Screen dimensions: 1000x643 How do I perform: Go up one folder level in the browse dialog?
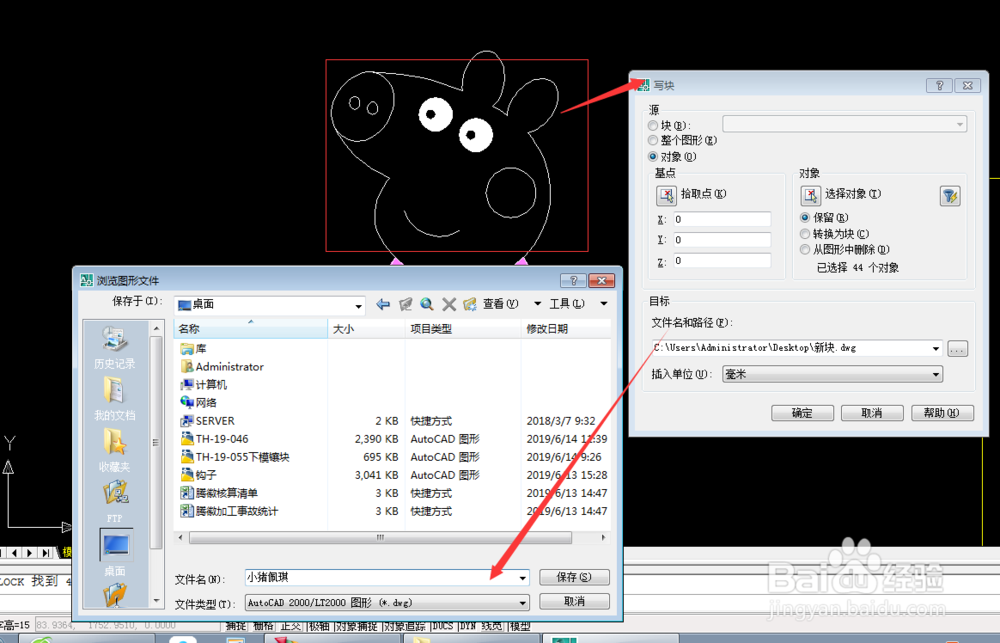(x=405, y=304)
